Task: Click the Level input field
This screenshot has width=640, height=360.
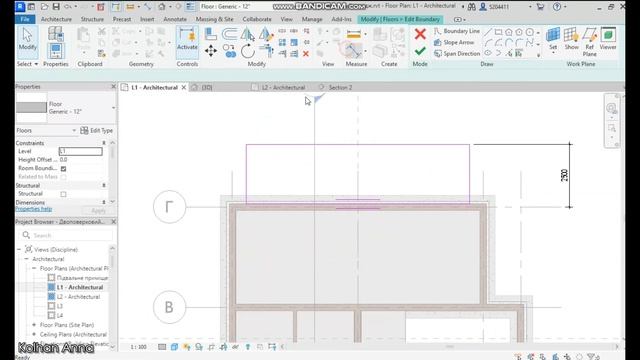Action: point(80,151)
